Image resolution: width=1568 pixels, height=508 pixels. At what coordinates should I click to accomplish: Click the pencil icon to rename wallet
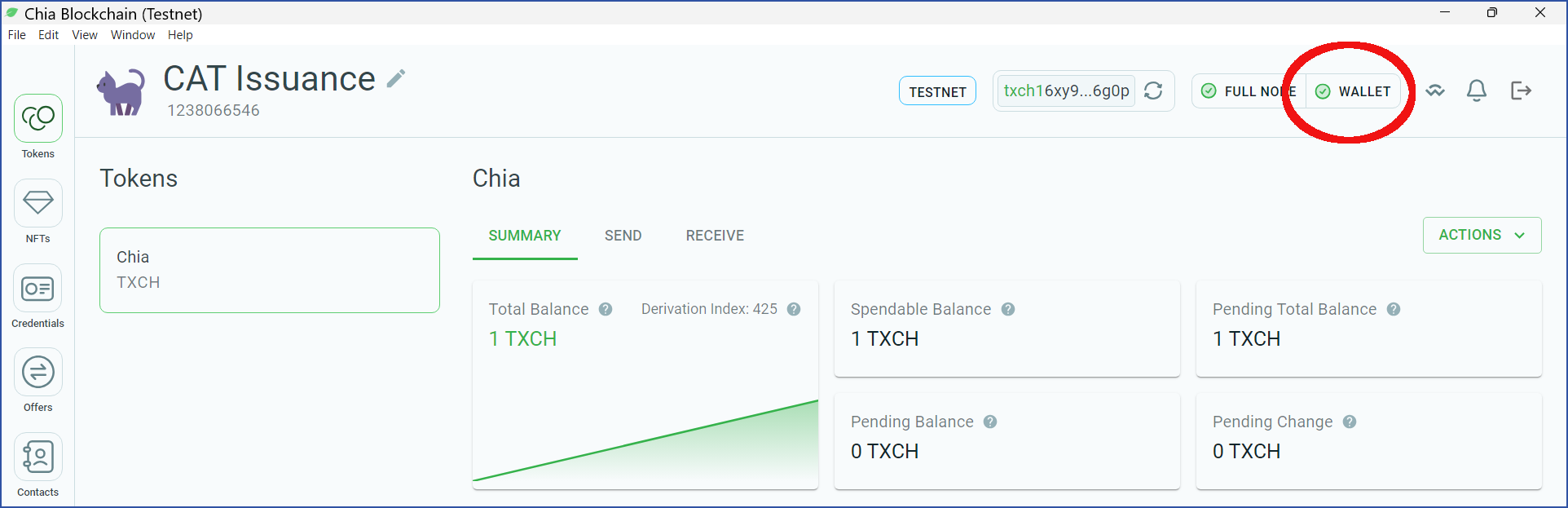[x=396, y=79]
